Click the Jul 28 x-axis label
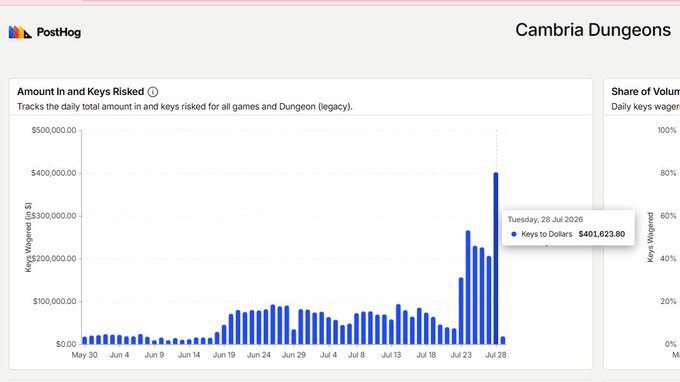680x382 pixels. pos(496,355)
